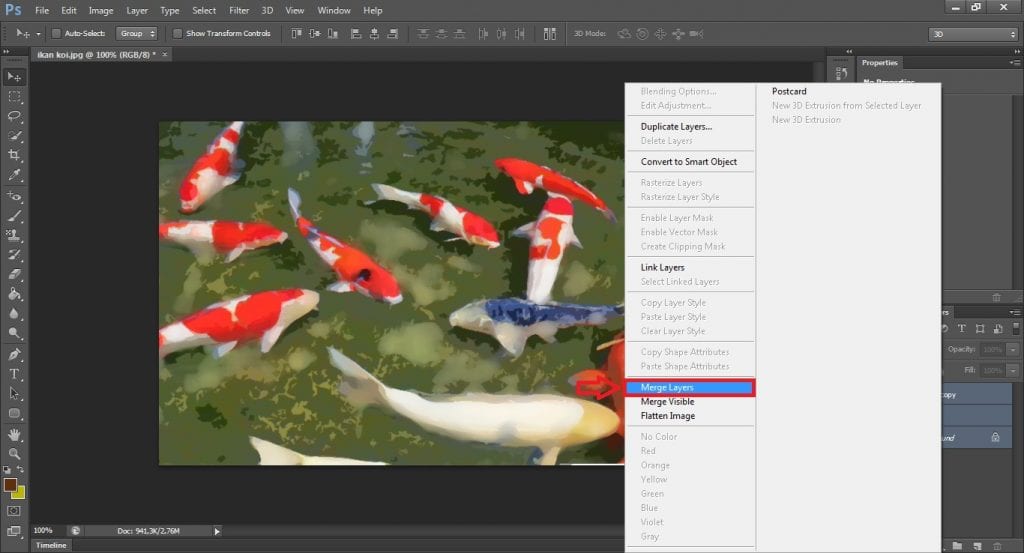Expand the document status info arrow
1024x553 pixels.
(217, 531)
